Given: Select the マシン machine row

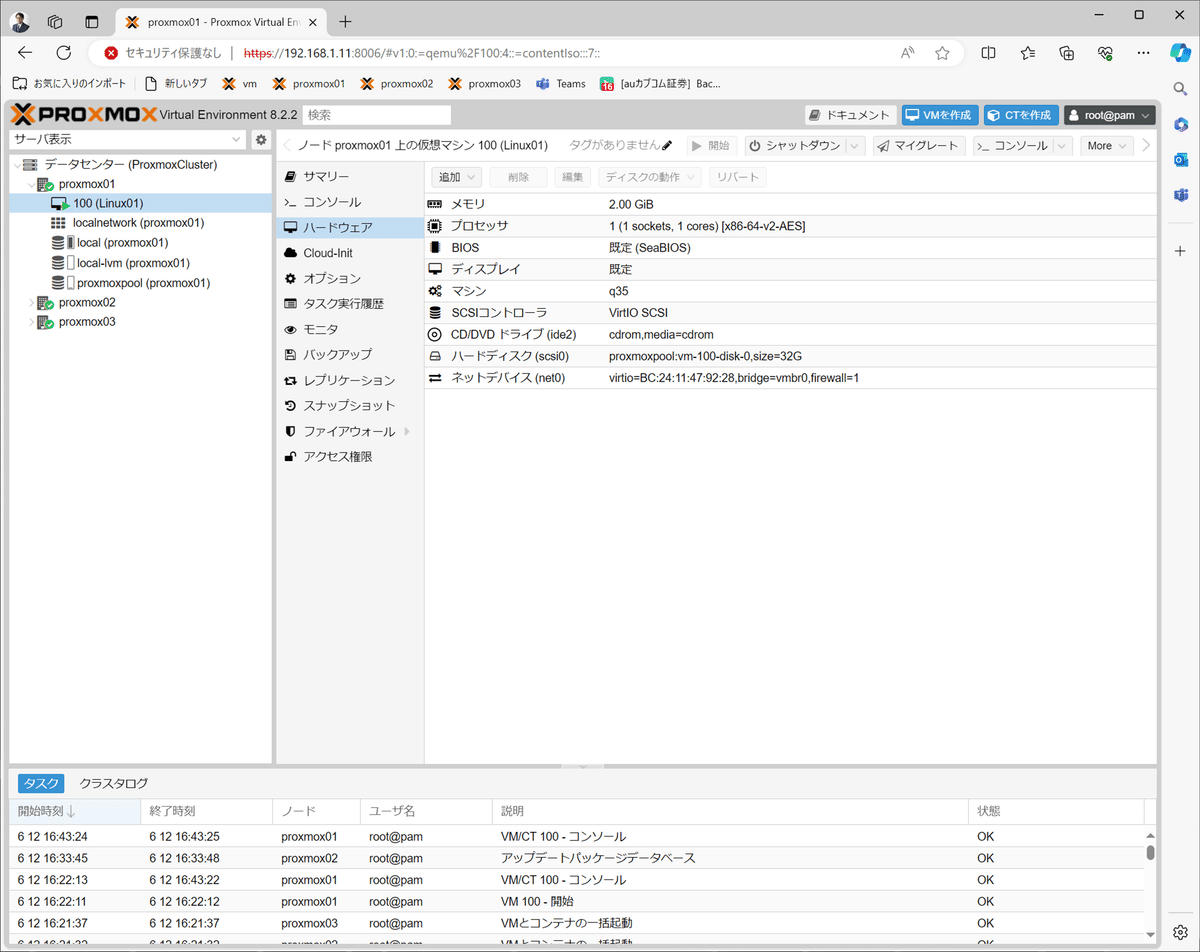Looking at the screenshot, I should (x=790, y=291).
